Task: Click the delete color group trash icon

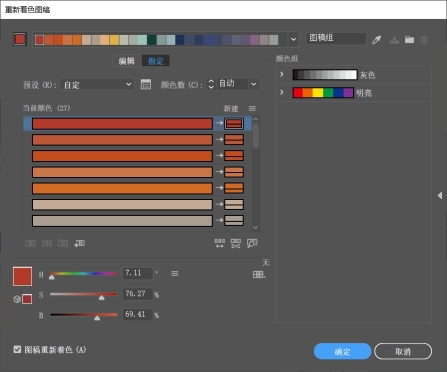Action: click(424, 40)
